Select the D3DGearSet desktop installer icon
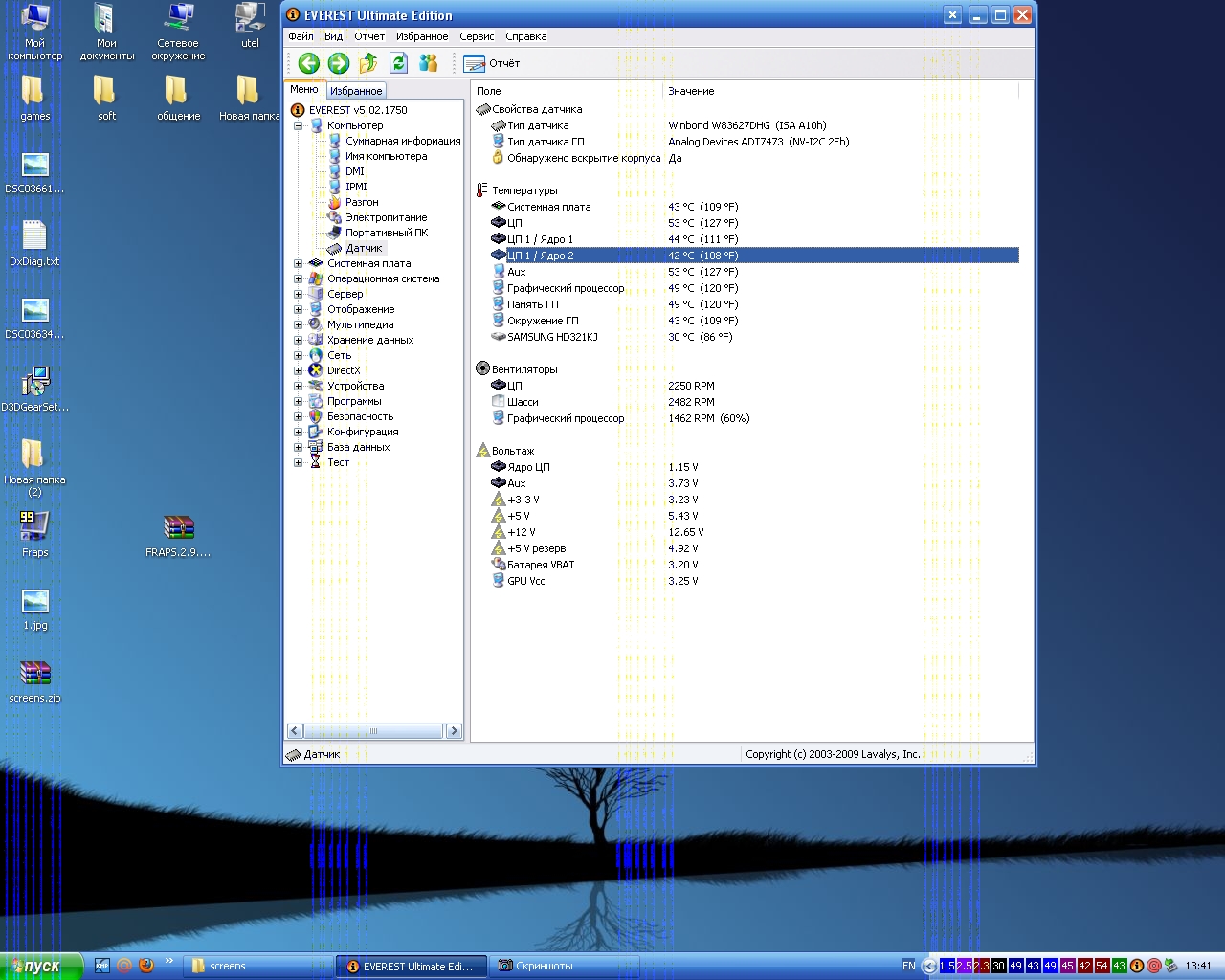This screenshot has height=980, width=1225. click(35, 389)
